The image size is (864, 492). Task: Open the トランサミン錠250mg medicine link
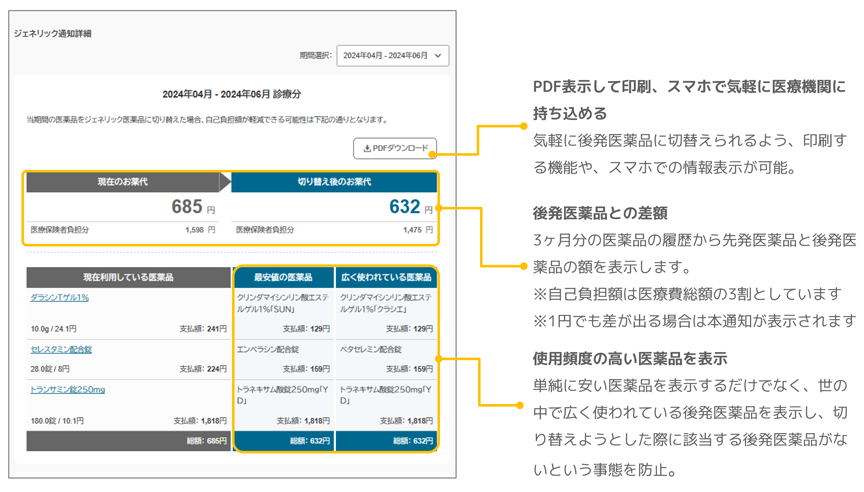[x=68, y=390]
